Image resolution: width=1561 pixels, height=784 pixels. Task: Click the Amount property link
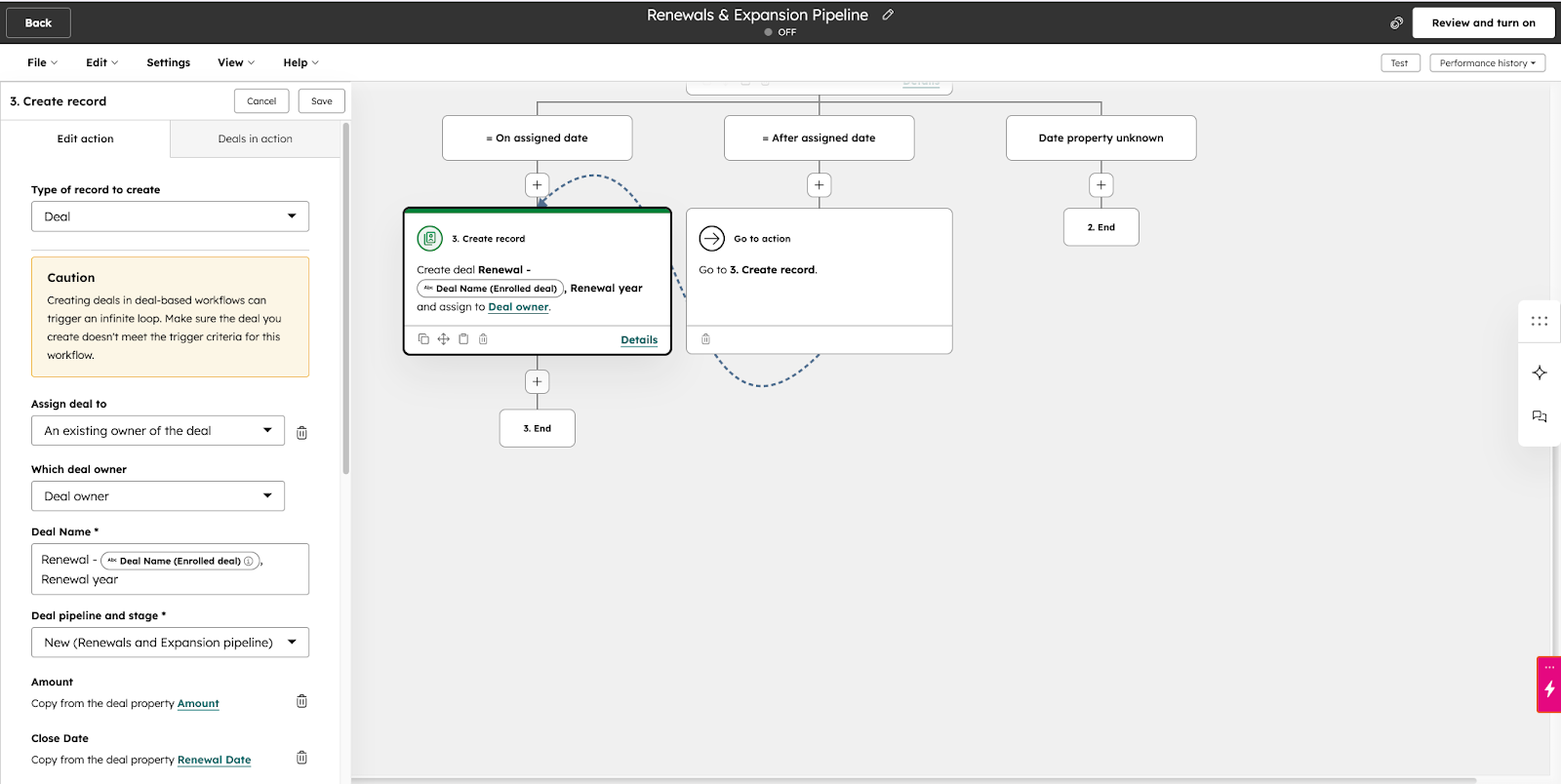(198, 703)
